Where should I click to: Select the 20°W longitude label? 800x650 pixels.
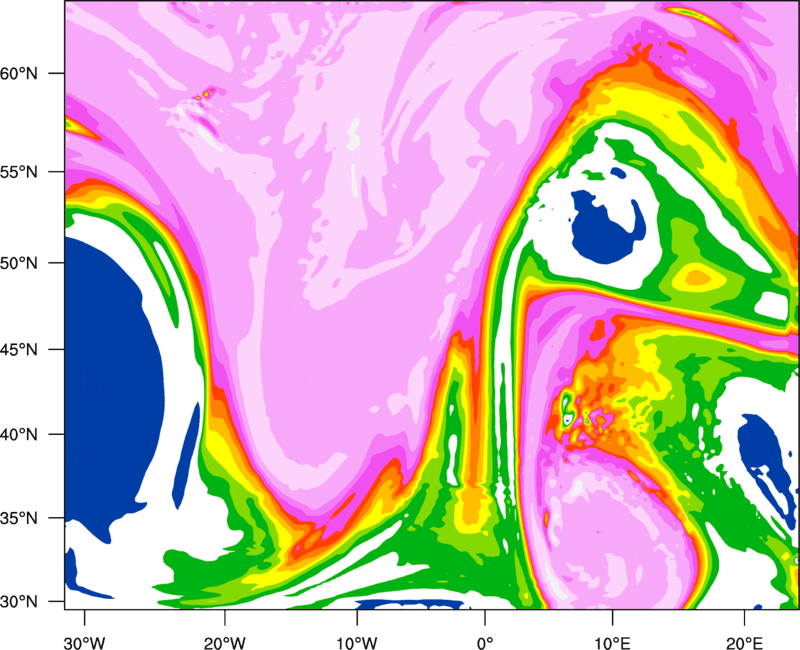tap(225, 643)
